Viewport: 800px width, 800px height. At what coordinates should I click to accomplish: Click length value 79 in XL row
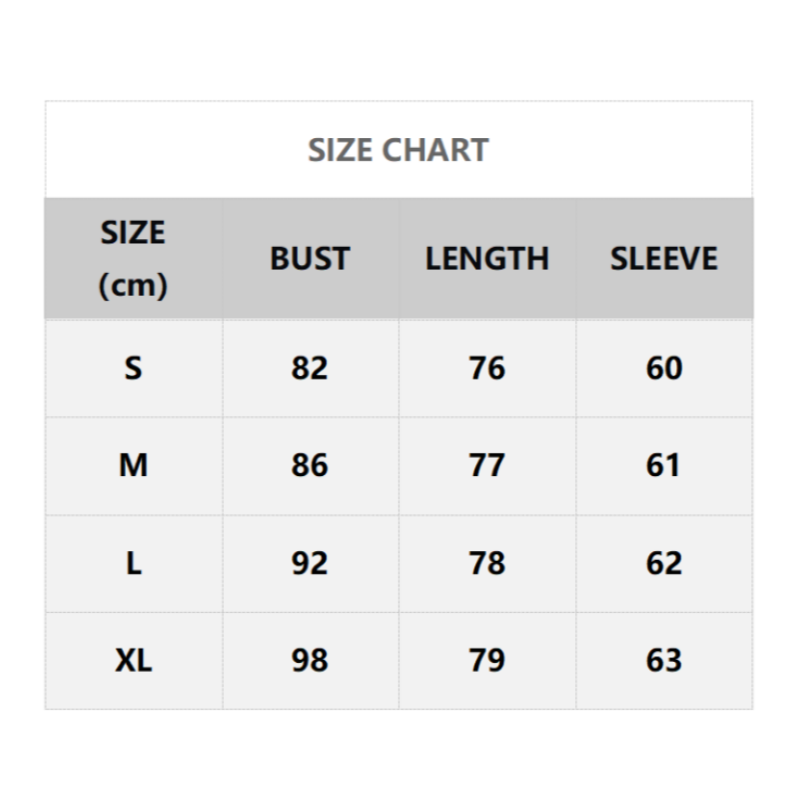(487, 660)
